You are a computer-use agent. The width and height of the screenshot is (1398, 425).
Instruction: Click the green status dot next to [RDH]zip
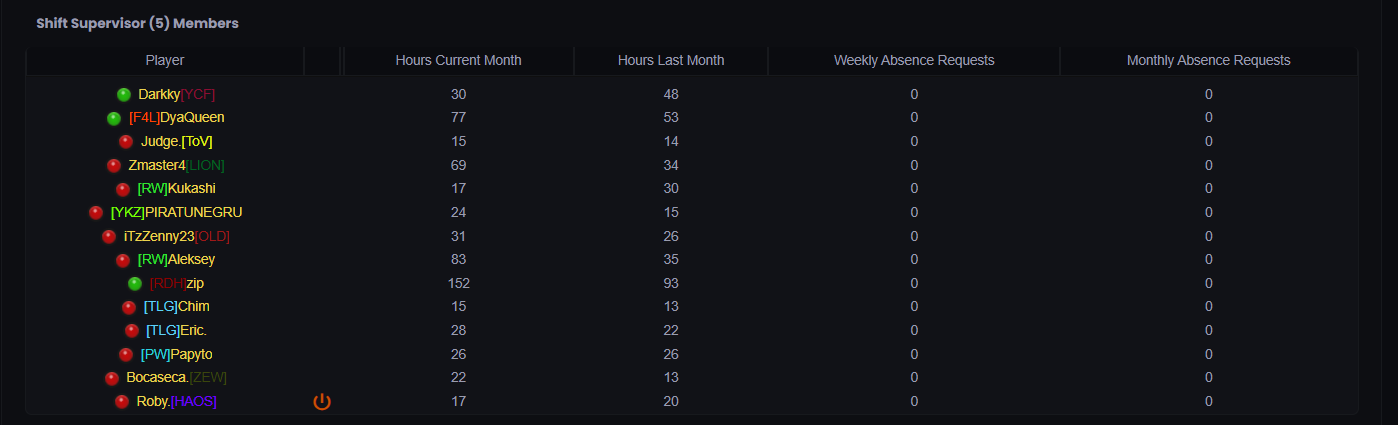click(135, 284)
